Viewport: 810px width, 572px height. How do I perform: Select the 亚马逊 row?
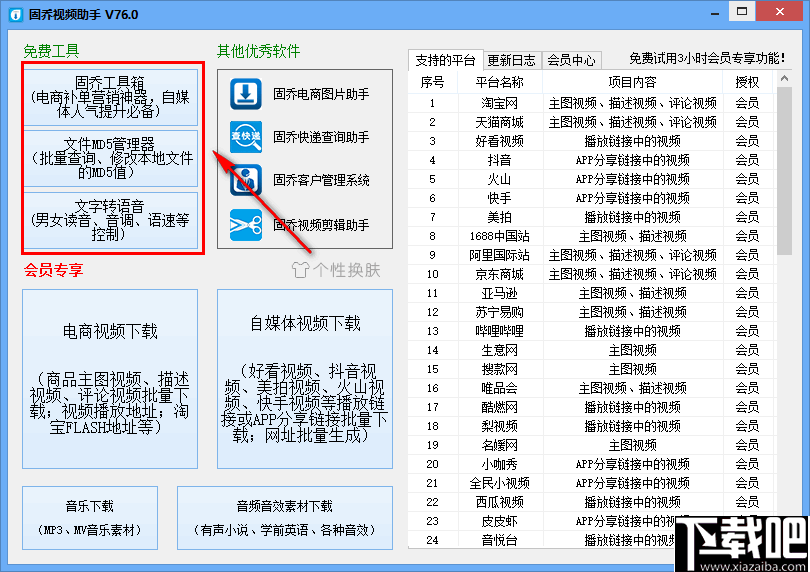(592, 293)
